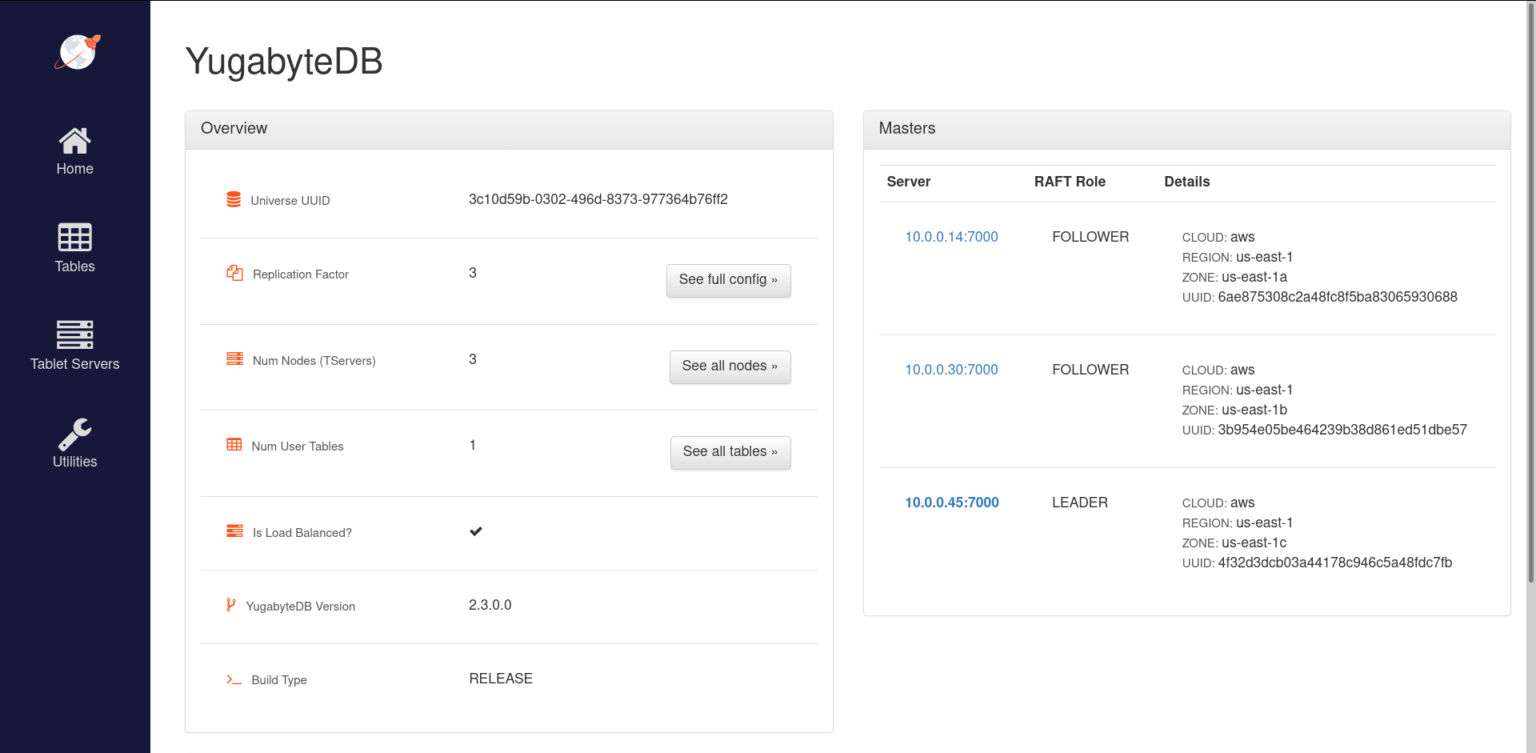Click UUID 3b954e05be464239b38d861ed51dbe57

[x=1325, y=430]
